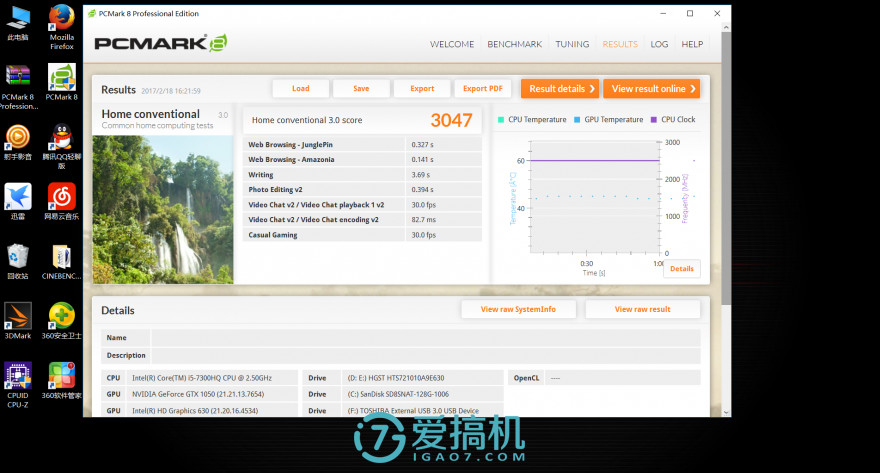Click View raw result button
The height and width of the screenshot is (473, 880).
coord(643,309)
